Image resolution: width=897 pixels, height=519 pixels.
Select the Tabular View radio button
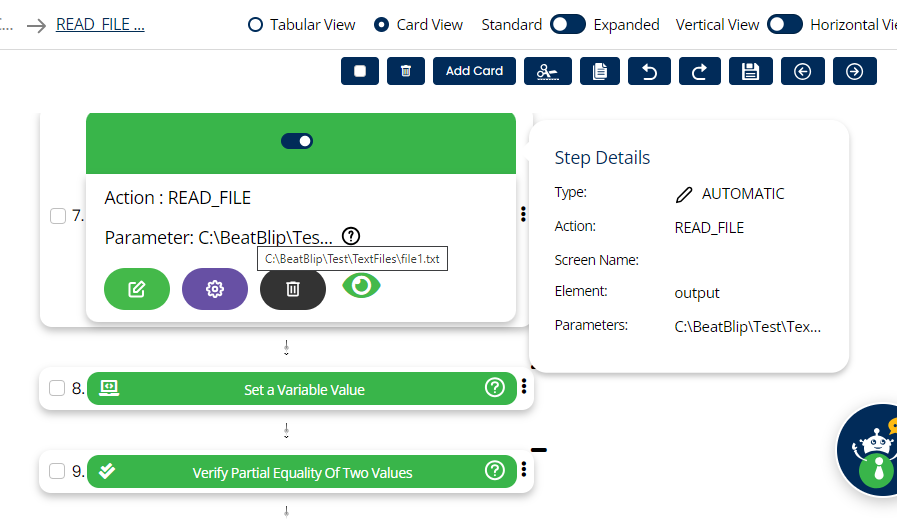[255, 24]
